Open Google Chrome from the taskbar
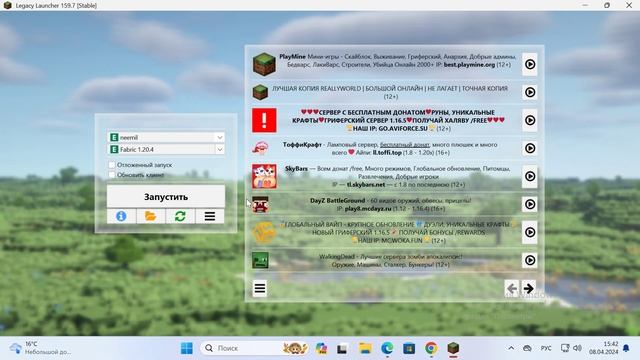This screenshot has width=640, height=360. (x=431, y=348)
